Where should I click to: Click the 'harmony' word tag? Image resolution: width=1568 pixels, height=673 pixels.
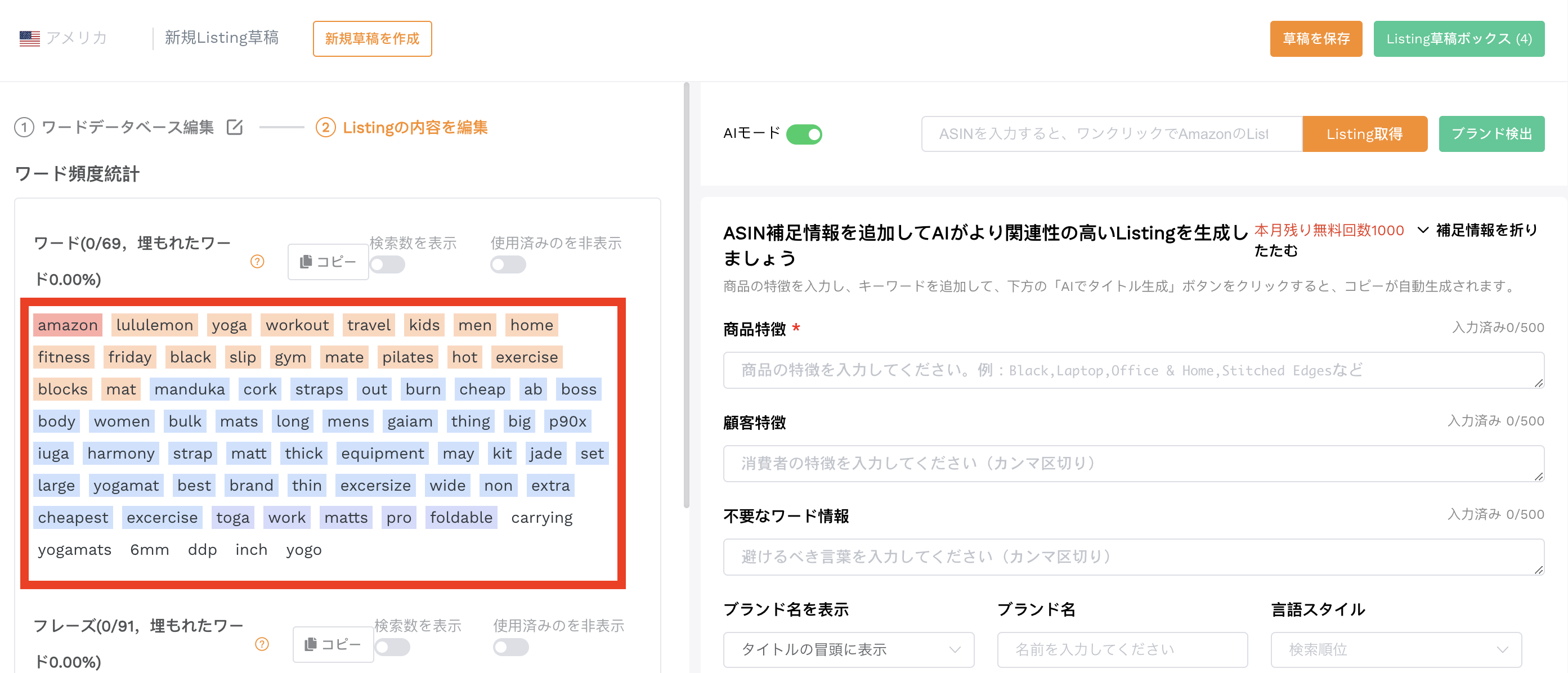pyautogui.click(x=121, y=454)
